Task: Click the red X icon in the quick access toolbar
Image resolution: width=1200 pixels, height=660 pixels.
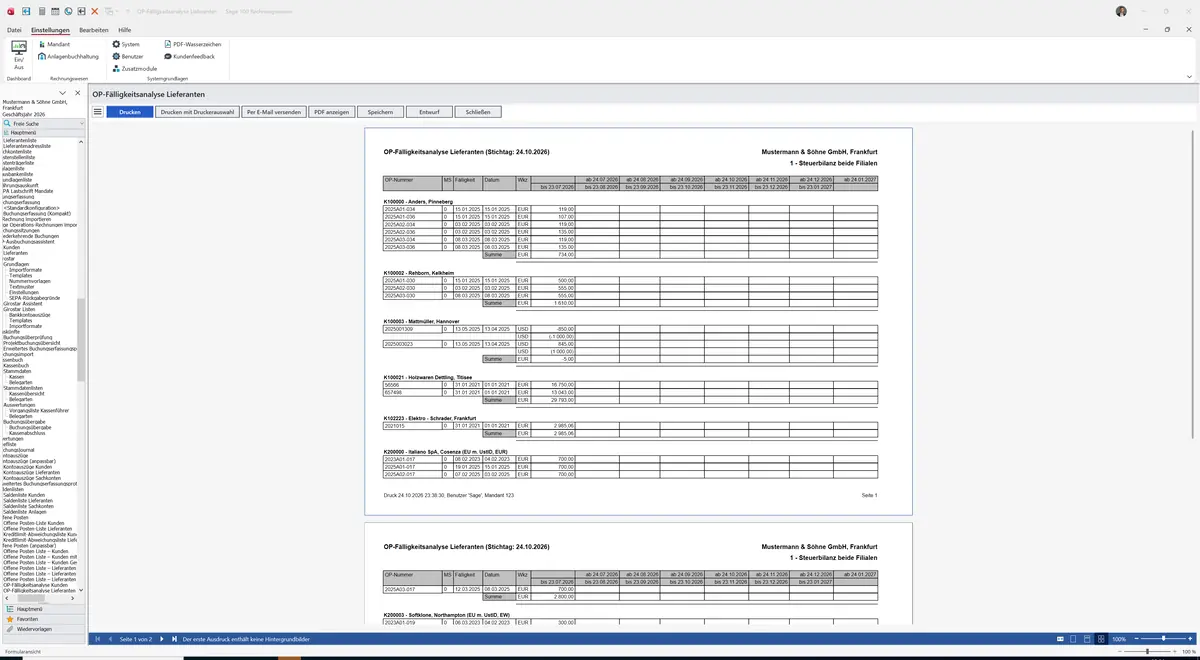Action: [94, 10]
